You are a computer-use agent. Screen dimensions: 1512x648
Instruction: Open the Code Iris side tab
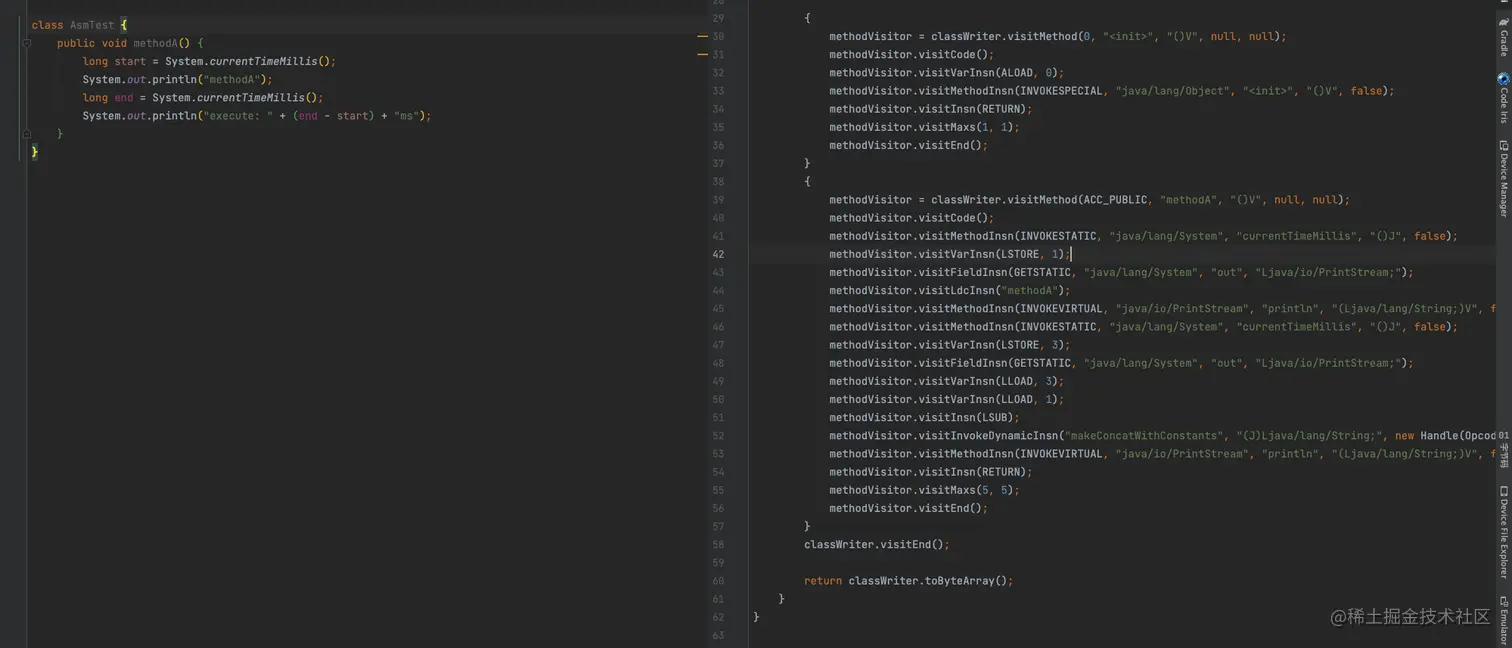pyautogui.click(x=1503, y=98)
